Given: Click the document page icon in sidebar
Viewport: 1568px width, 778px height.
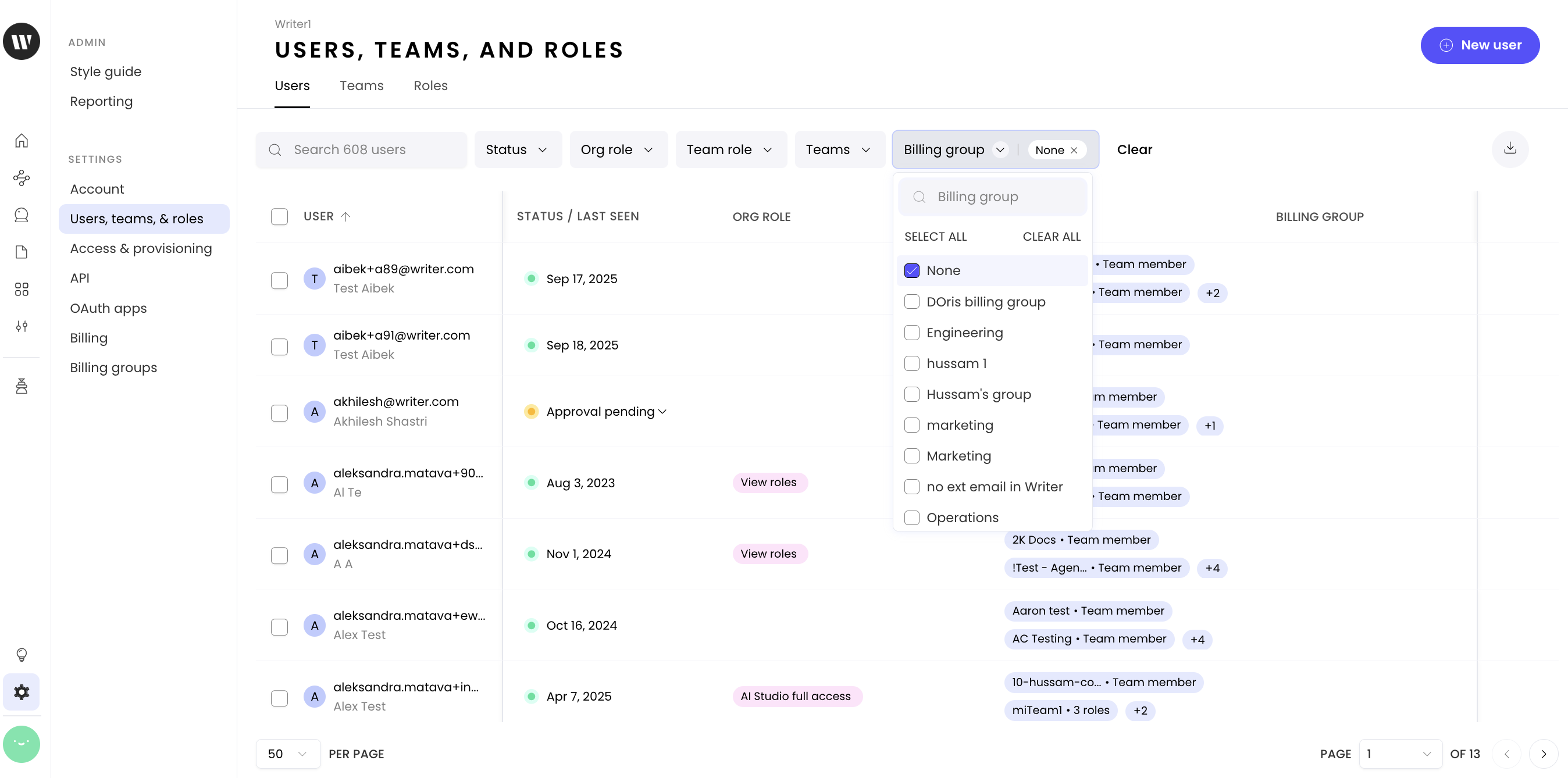Looking at the screenshot, I should [x=22, y=252].
